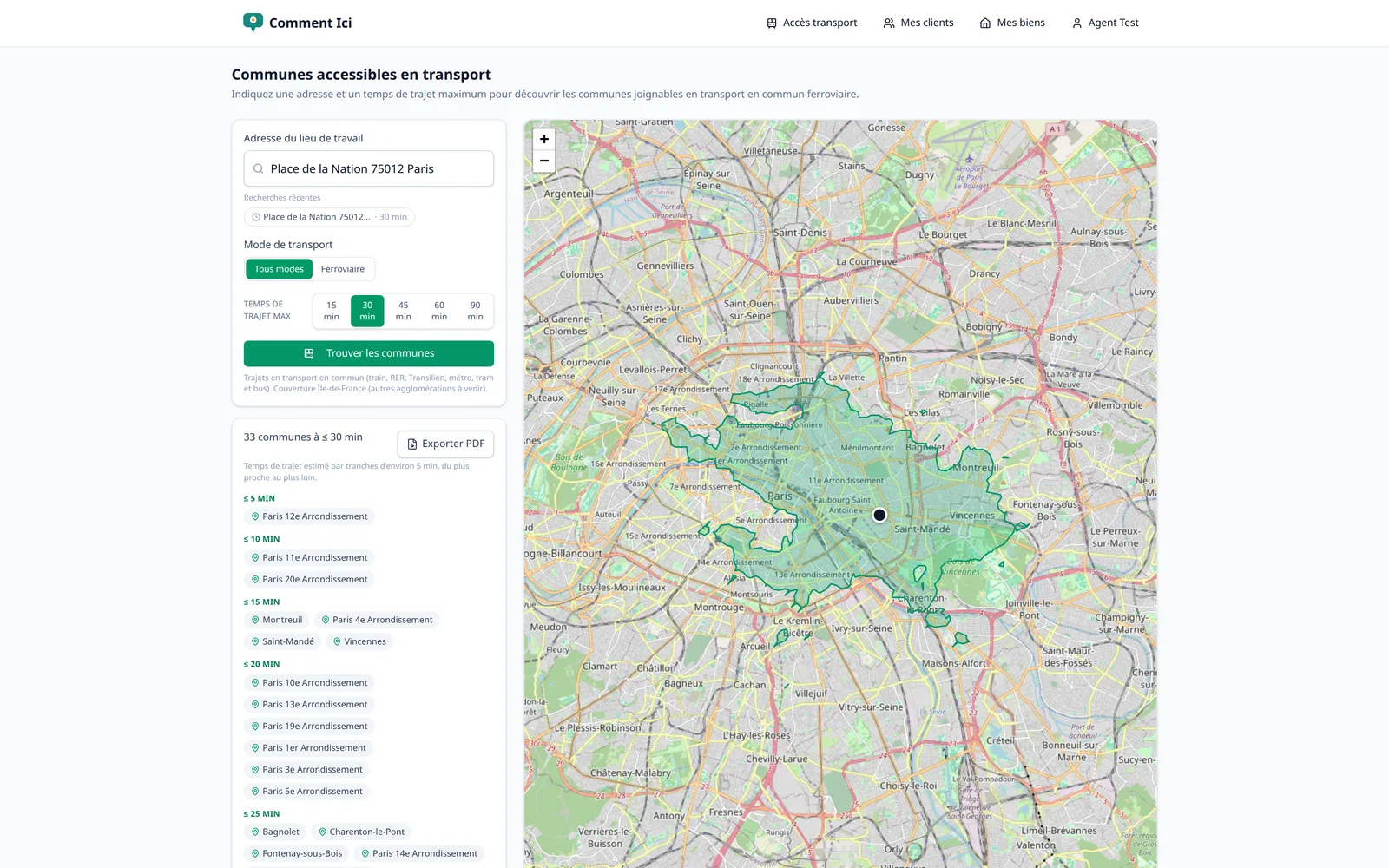Select the Charenton-le-Pont commune chip
Image resolution: width=1389 pixels, height=868 pixels.
pos(361,832)
